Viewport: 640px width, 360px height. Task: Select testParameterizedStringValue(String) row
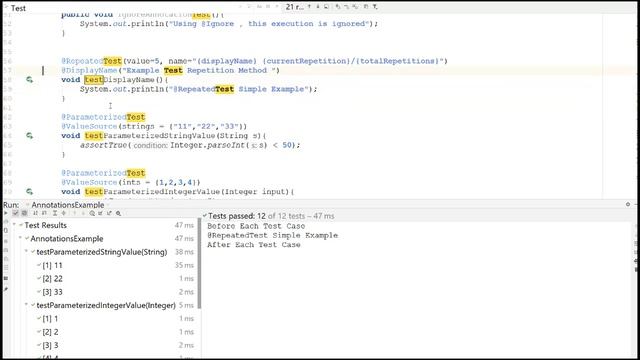point(103,252)
